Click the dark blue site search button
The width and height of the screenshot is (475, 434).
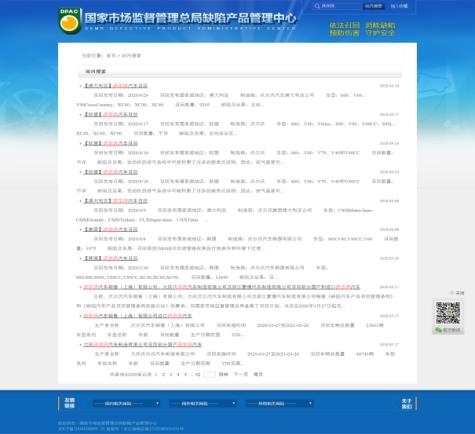tap(373, 6)
